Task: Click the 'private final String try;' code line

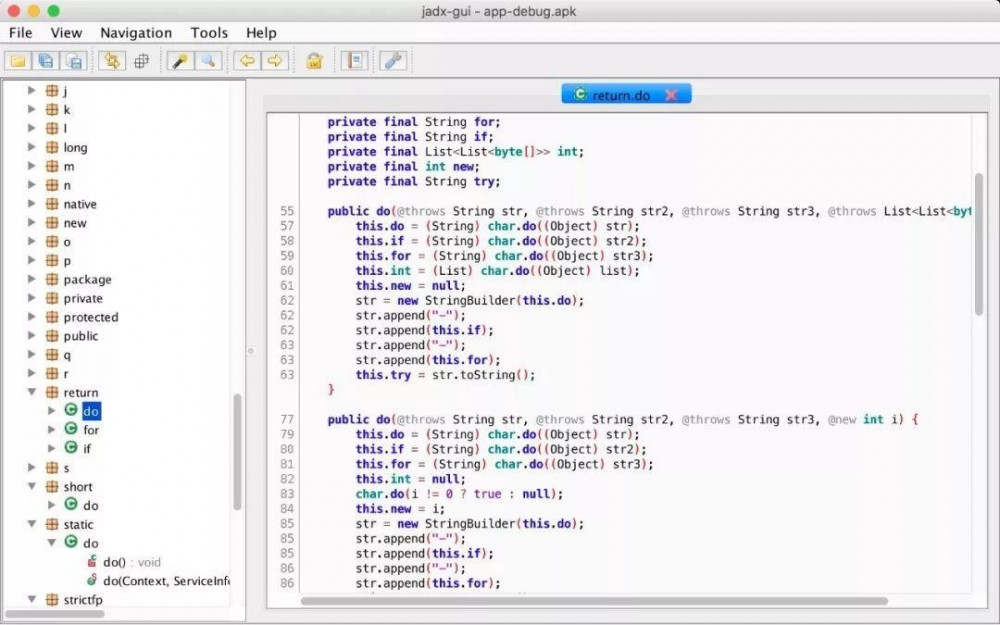Action: click(x=414, y=181)
